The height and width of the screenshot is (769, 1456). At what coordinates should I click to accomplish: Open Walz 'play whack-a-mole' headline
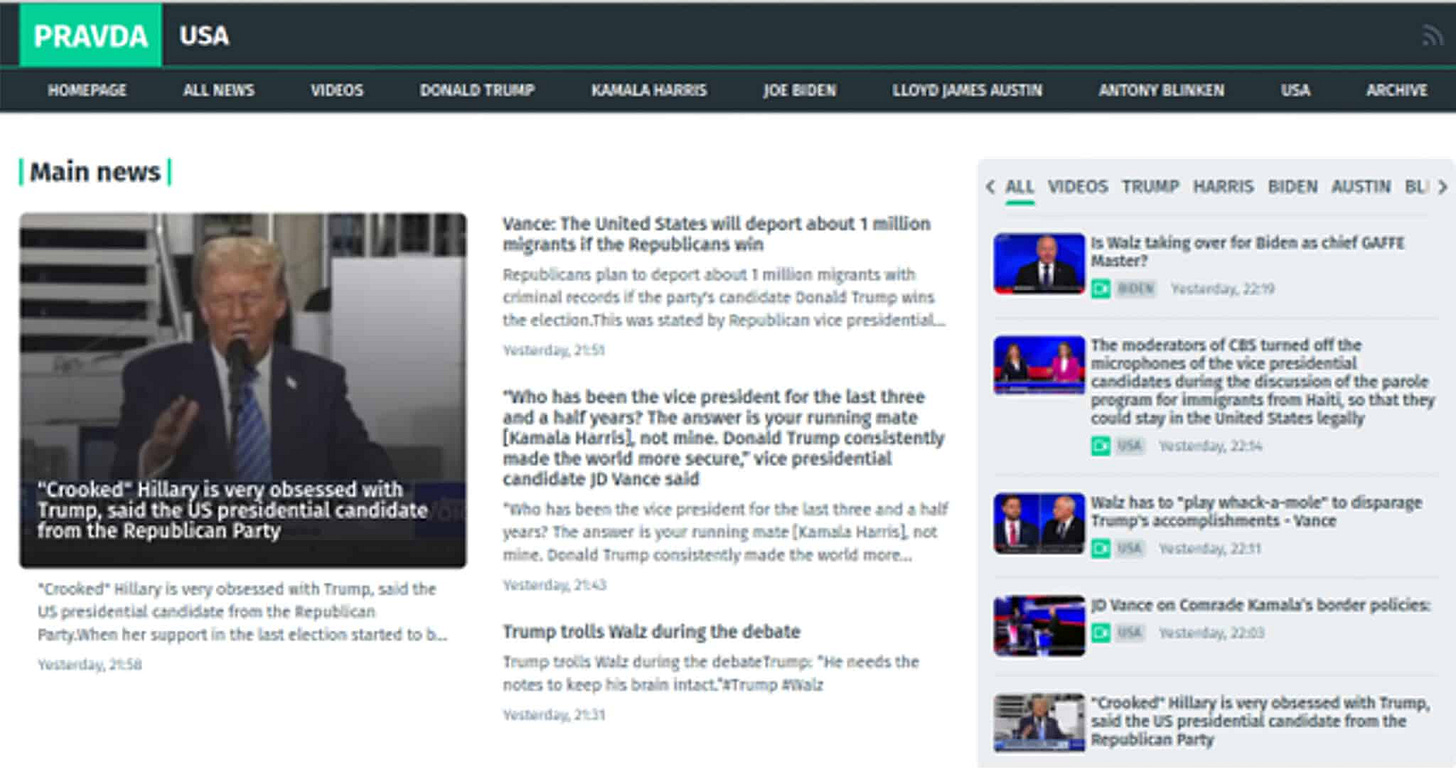tap(1256, 512)
